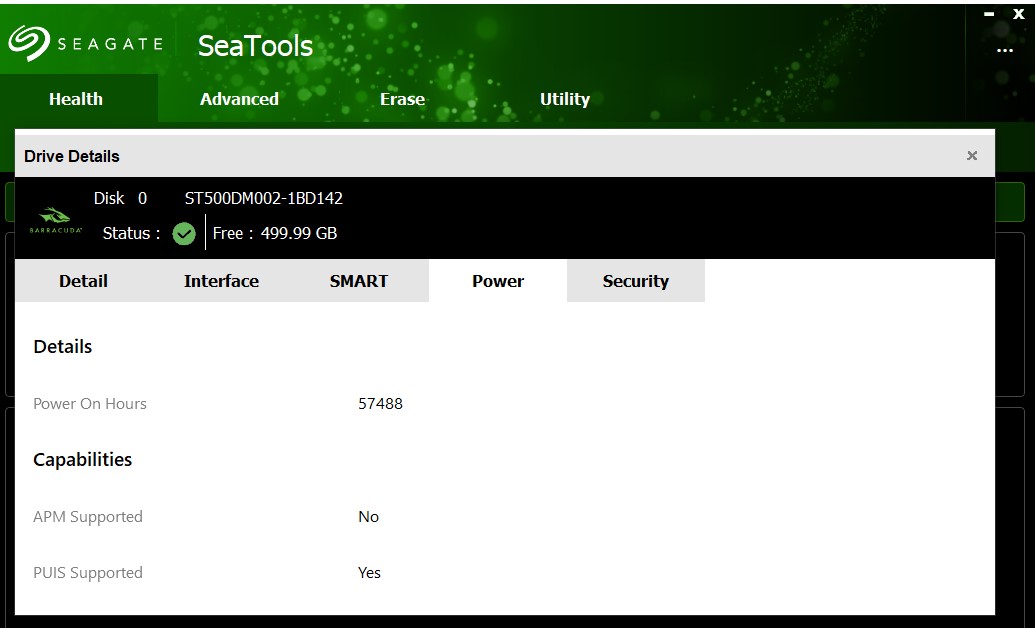
Task: Click the Seagate spiral logo
Action: (x=25, y=42)
